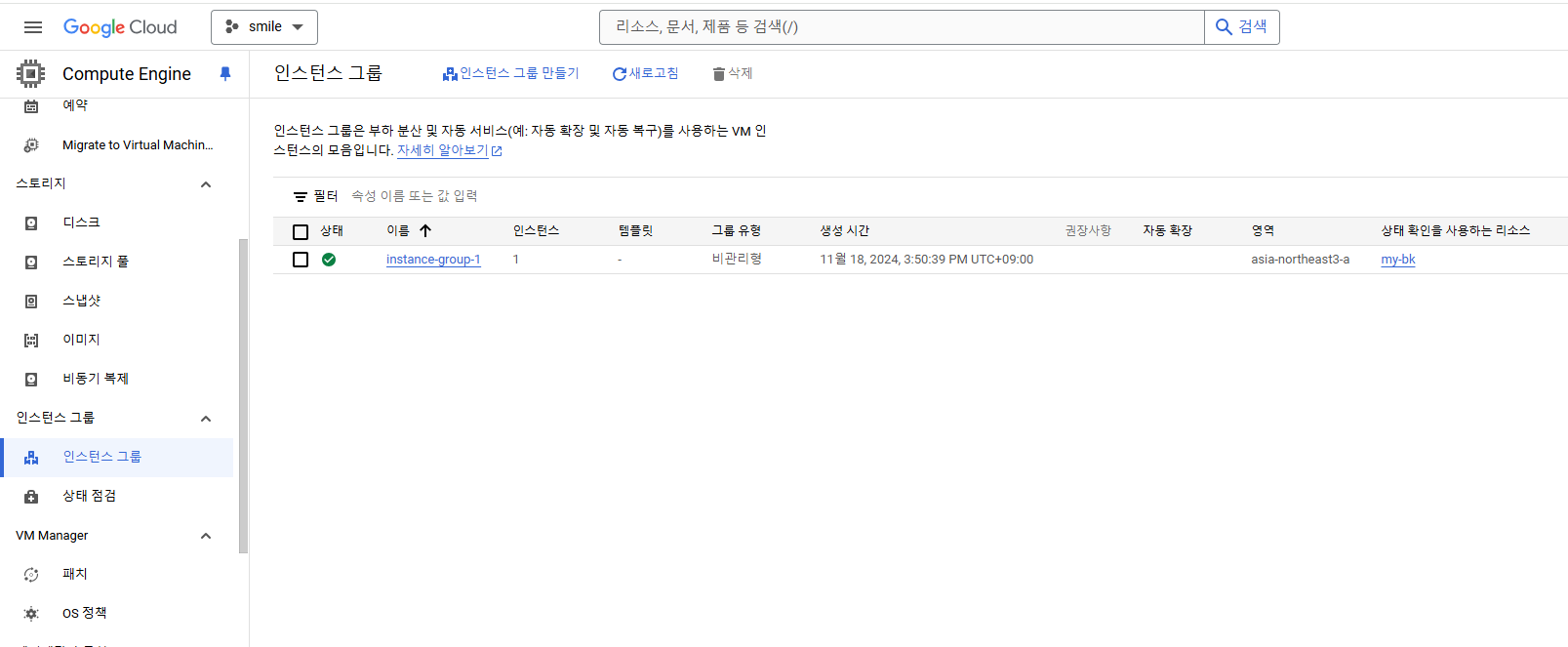
Task: Click the sidebar vertical scrollbar
Action: [x=244, y=395]
